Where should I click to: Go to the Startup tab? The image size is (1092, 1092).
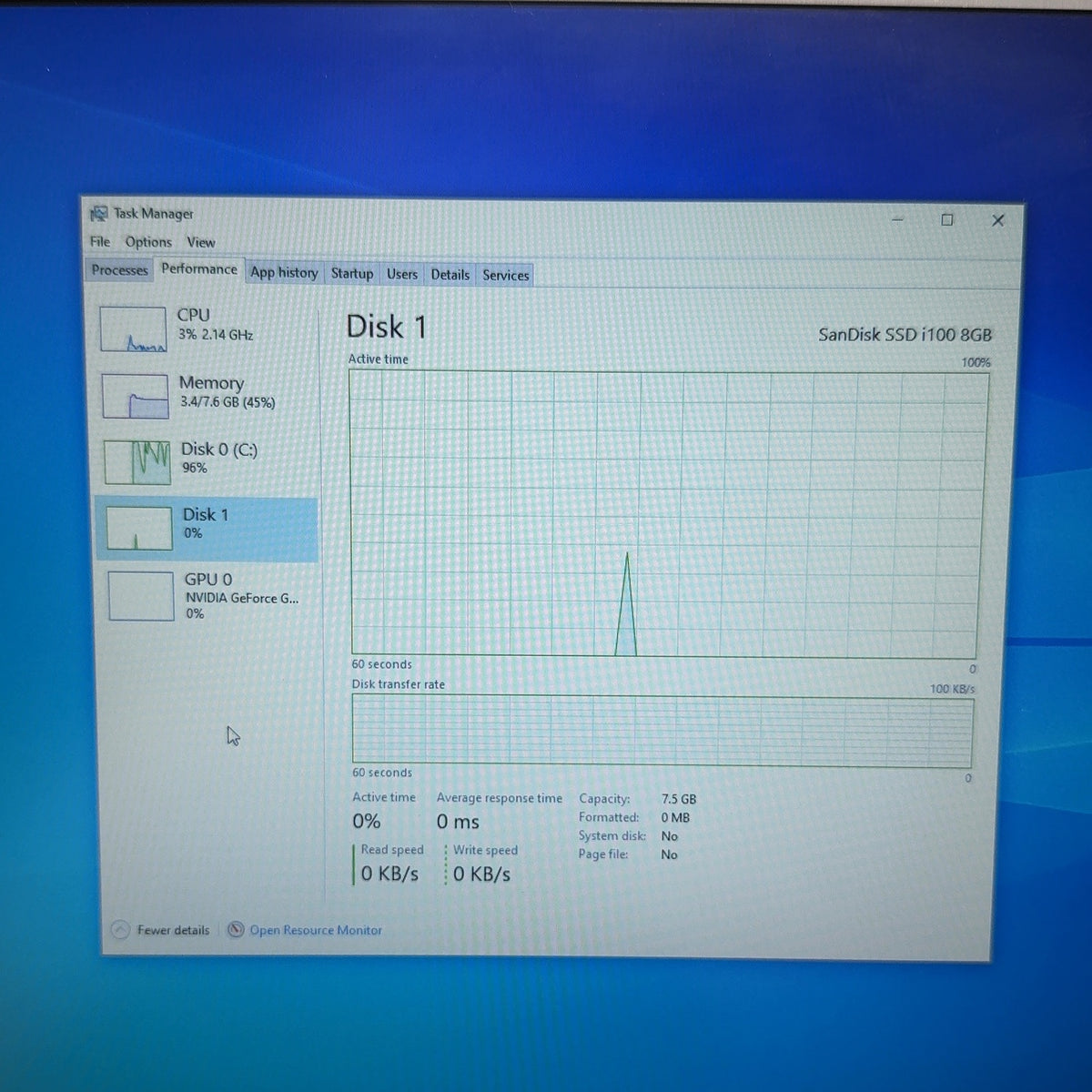[352, 273]
